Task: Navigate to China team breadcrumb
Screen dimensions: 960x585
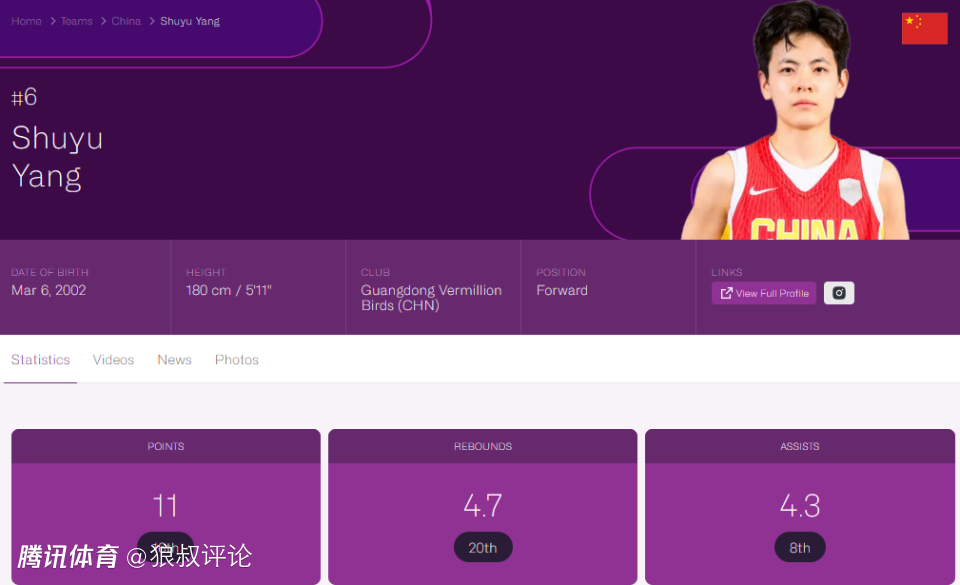Action: (126, 21)
